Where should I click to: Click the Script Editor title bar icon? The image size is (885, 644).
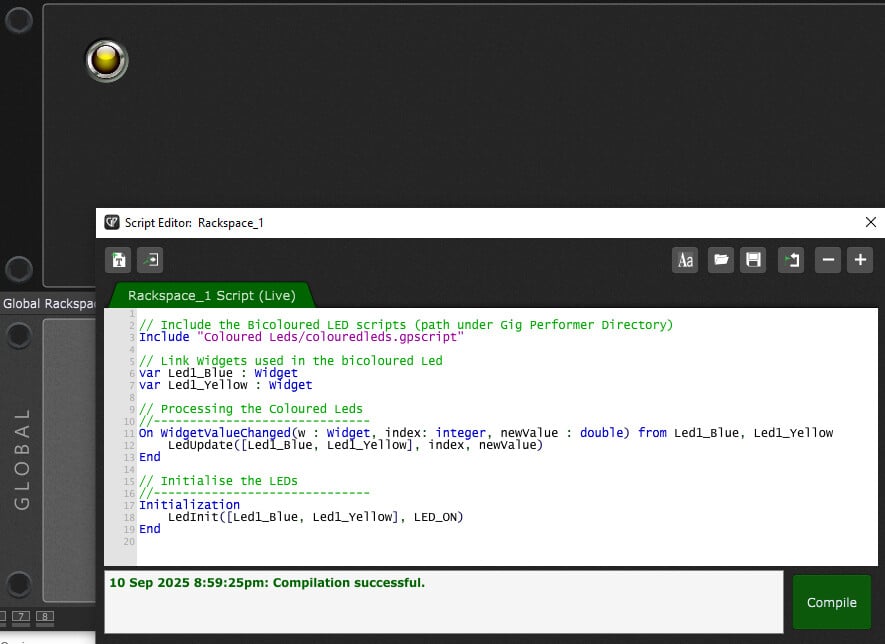click(112, 222)
